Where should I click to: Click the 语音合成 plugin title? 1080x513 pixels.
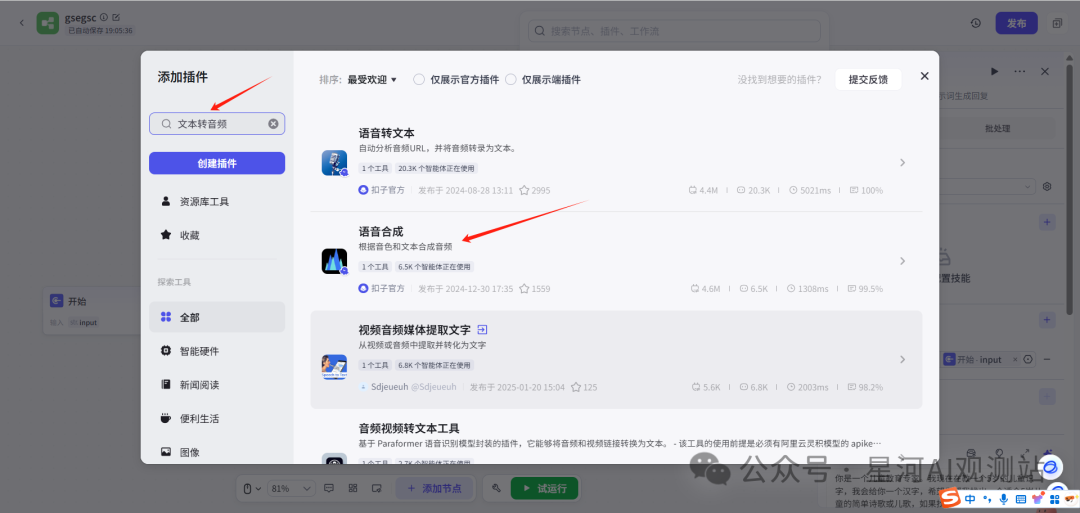point(381,232)
